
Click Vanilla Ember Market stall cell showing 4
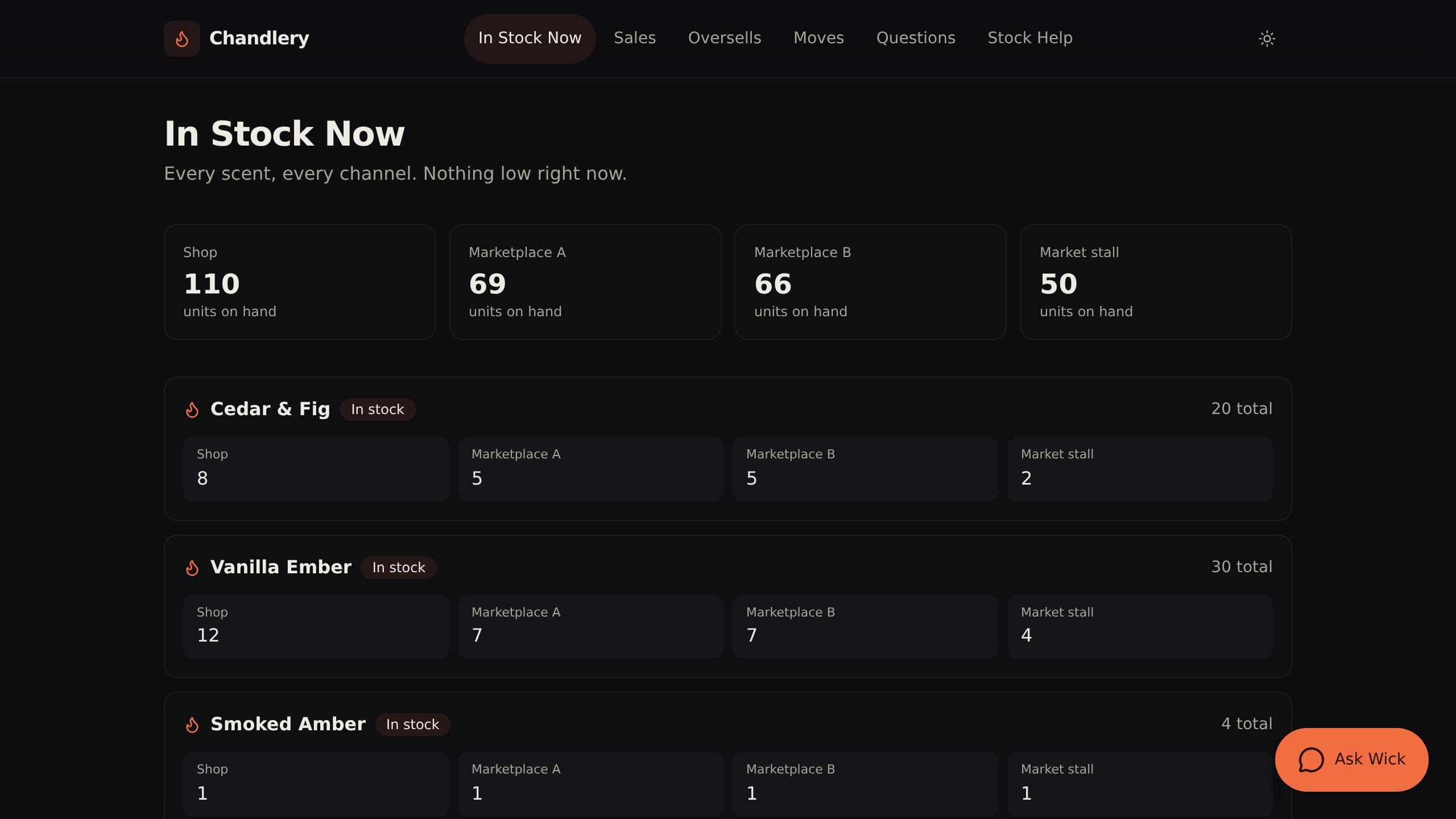click(x=1140, y=627)
